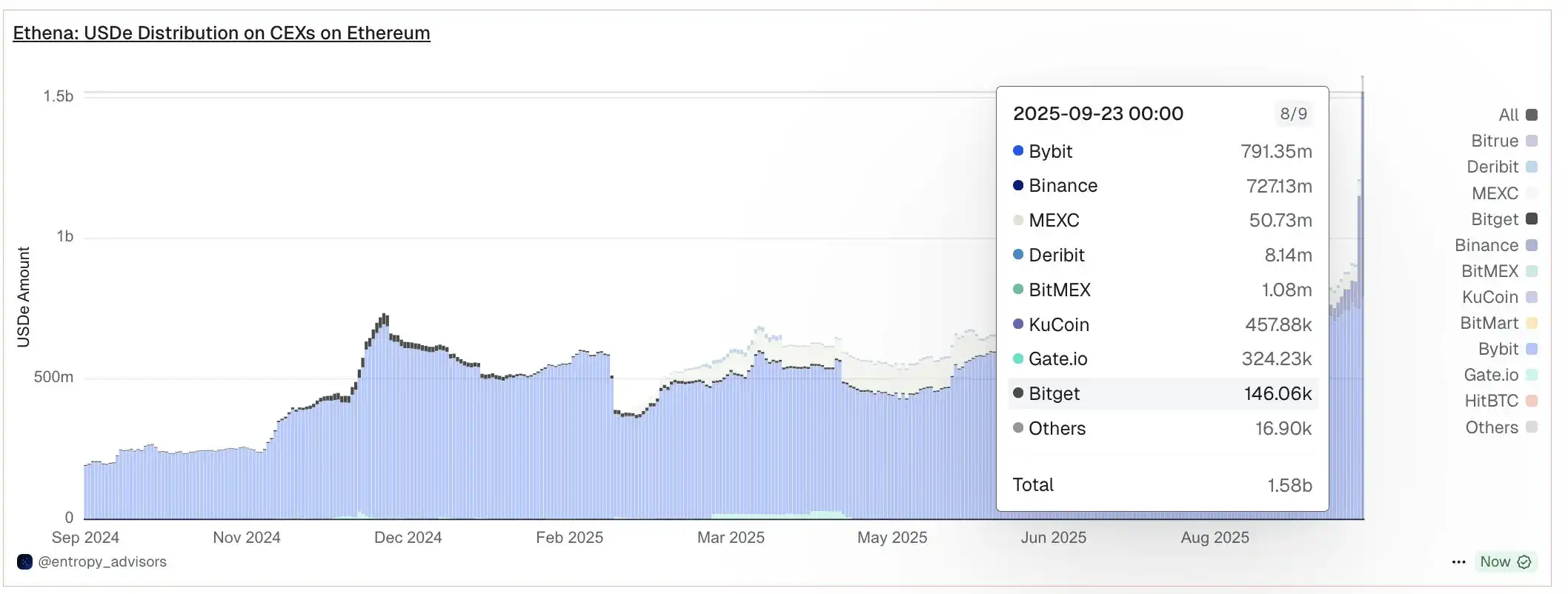Click the KuCoin legend square icon
1568x594 pixels.
click(x=1532, y=297)
